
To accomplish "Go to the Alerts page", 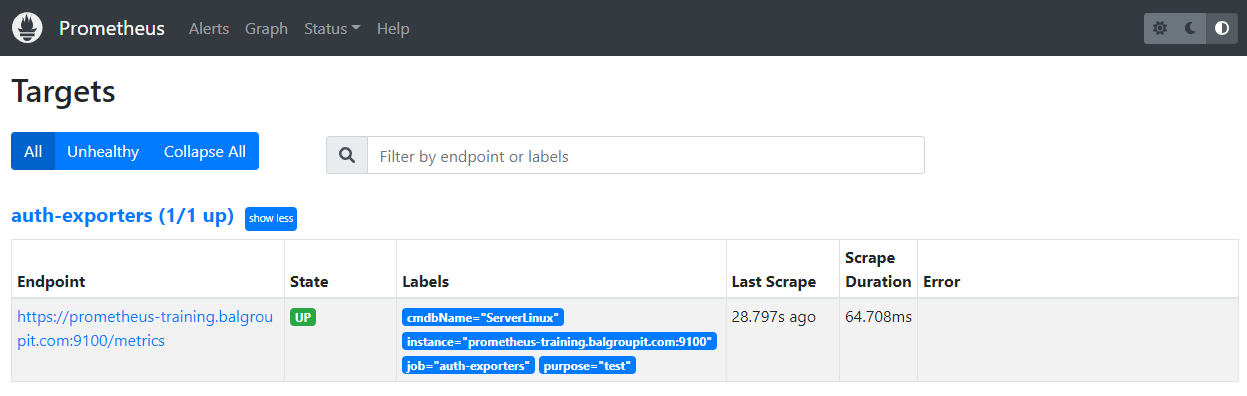I will pyautogui.click(x=209, y=28).
